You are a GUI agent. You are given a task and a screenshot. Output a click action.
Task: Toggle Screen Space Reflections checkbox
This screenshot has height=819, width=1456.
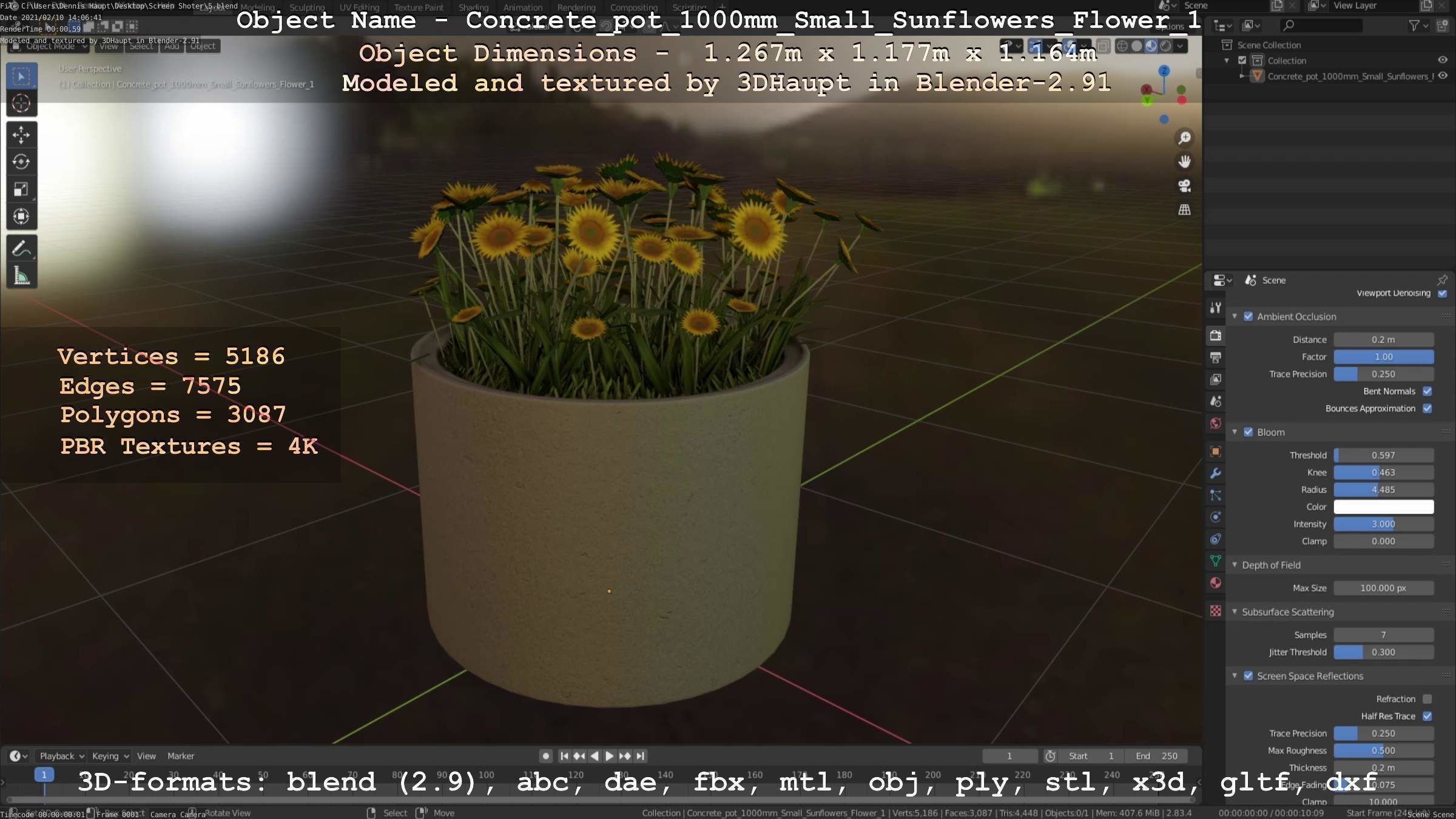tap(1248, 676)
